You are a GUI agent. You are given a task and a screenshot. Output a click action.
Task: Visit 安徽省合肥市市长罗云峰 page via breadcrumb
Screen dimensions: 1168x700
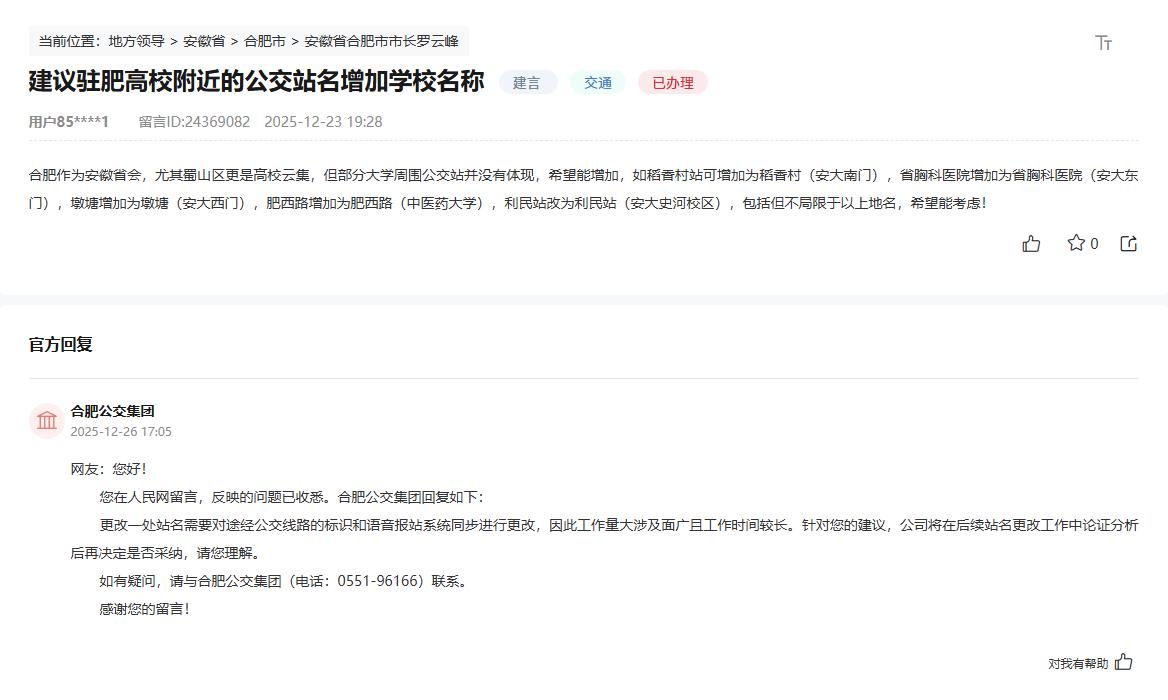379,41
